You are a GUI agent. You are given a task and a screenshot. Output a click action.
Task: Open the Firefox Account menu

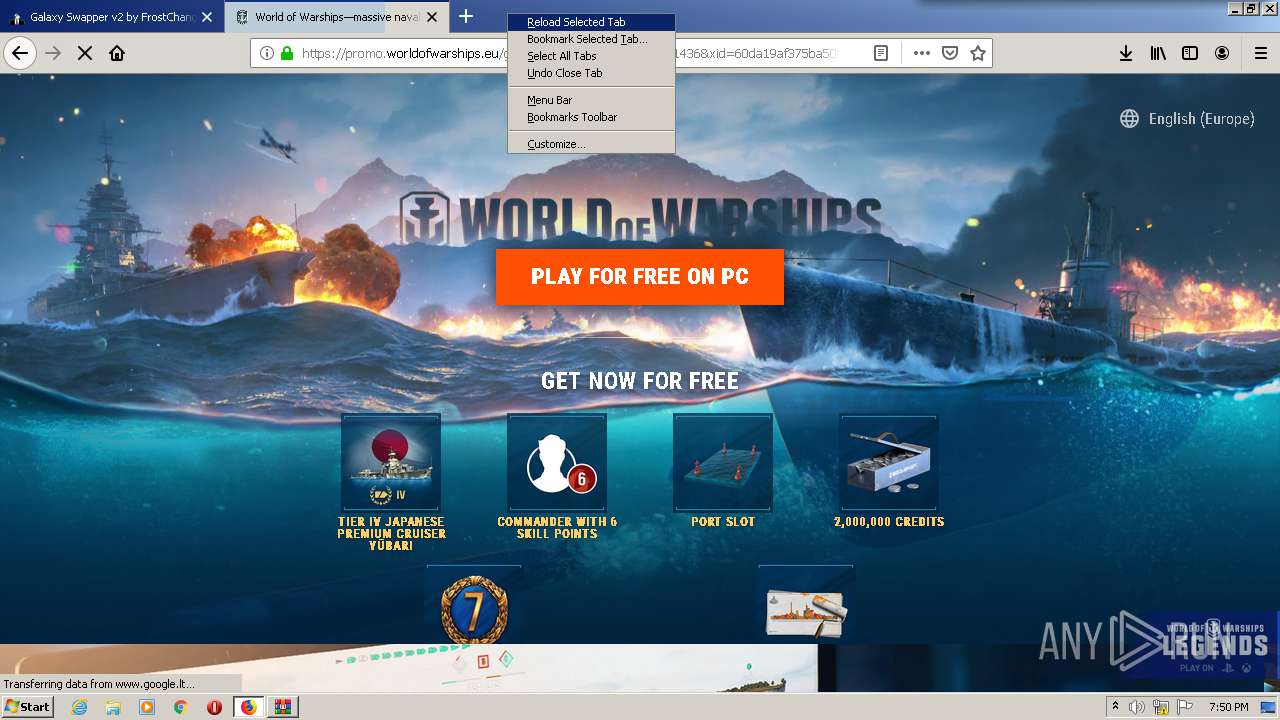pos(1222,53)
